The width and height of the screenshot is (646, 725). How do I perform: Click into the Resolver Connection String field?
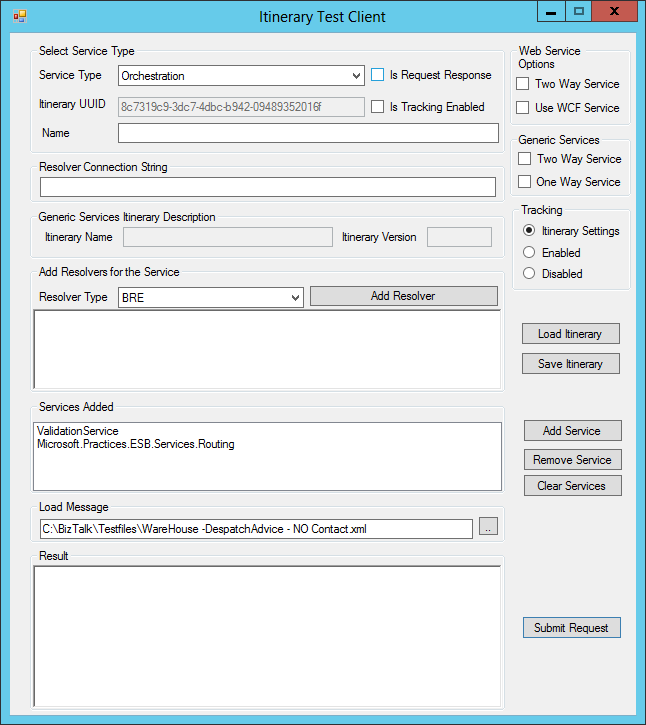coord(268,187)
